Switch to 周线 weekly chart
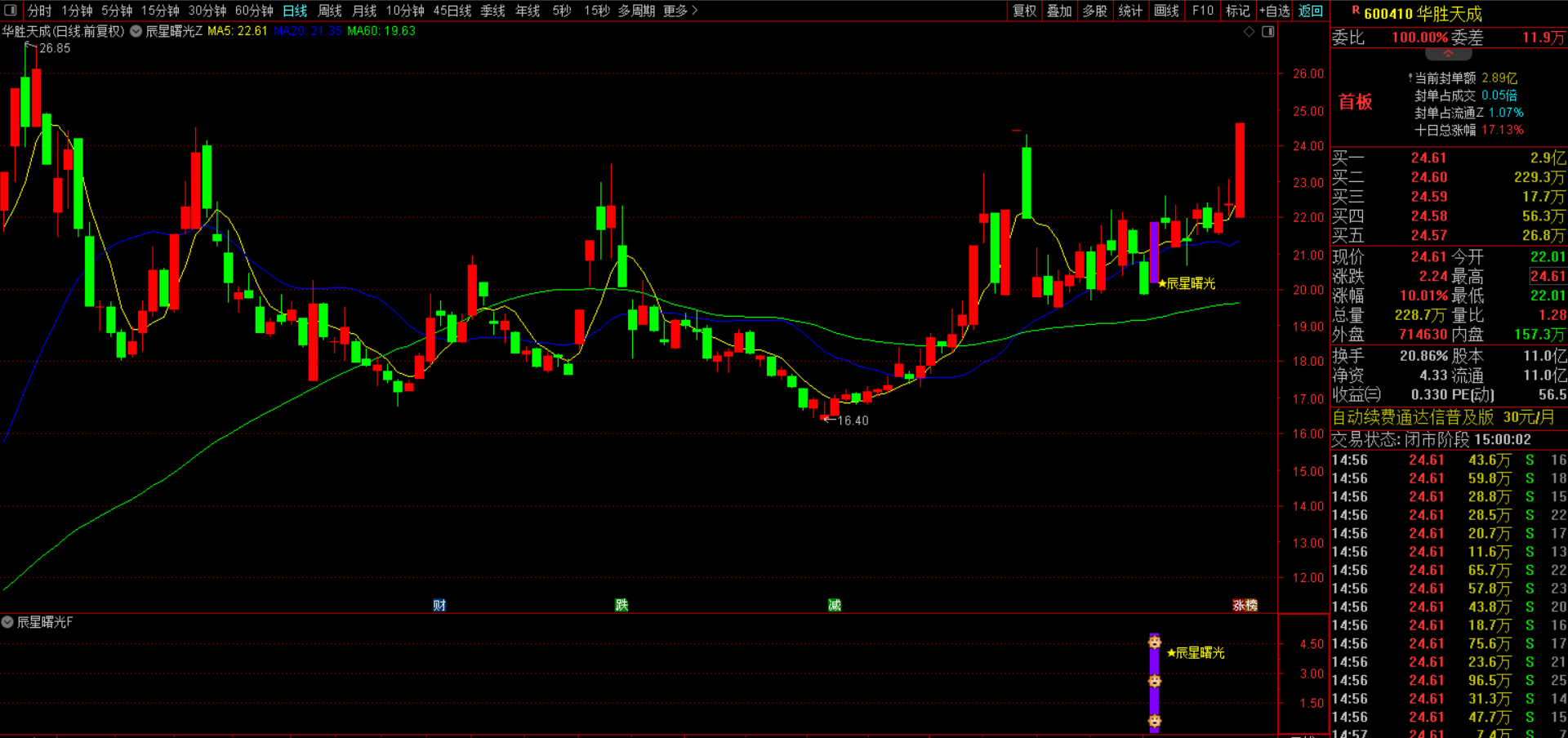This screenshot has width=1568, height=738. point(330,11)
